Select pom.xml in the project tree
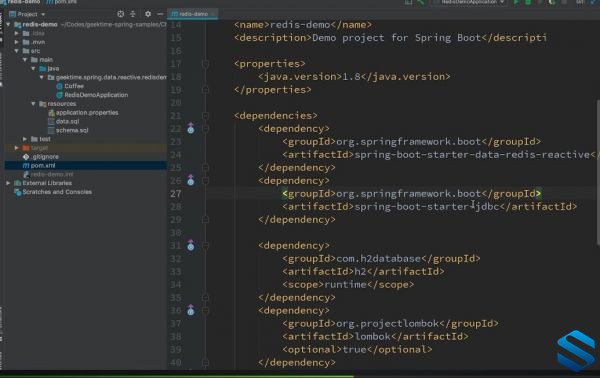Viewport: 600px width, 378px height. point(43,165)
